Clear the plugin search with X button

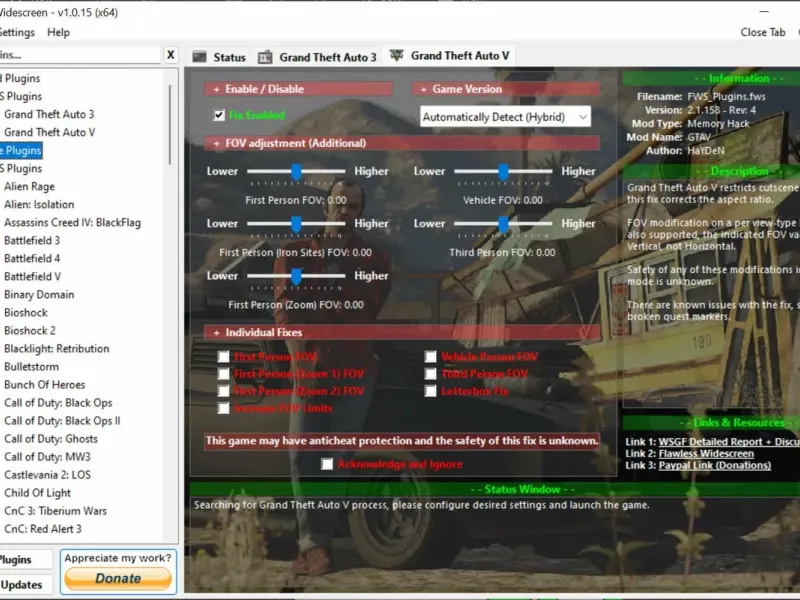coord(171,55)
